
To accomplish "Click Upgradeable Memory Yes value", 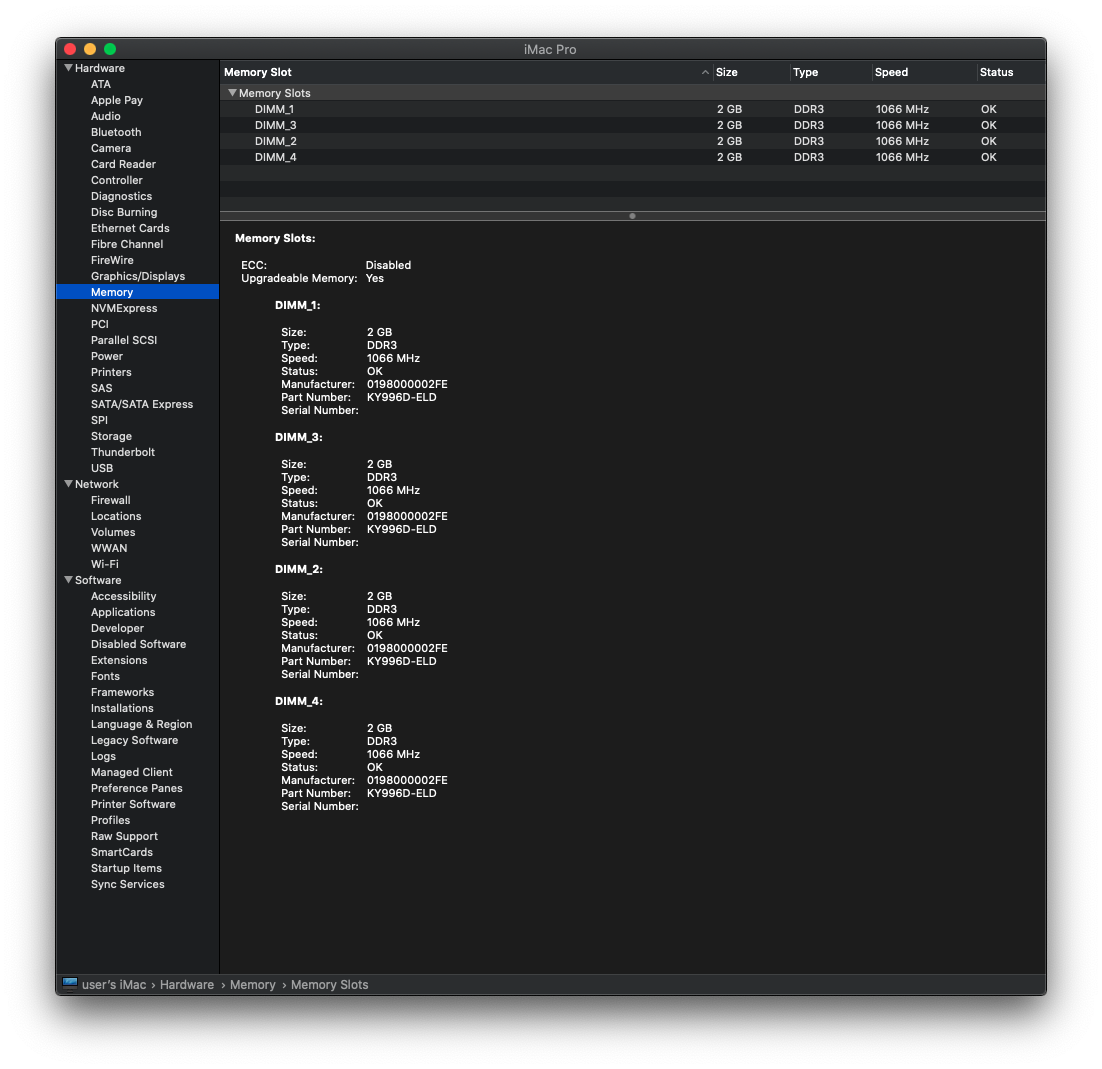I will tap(375, 278).
